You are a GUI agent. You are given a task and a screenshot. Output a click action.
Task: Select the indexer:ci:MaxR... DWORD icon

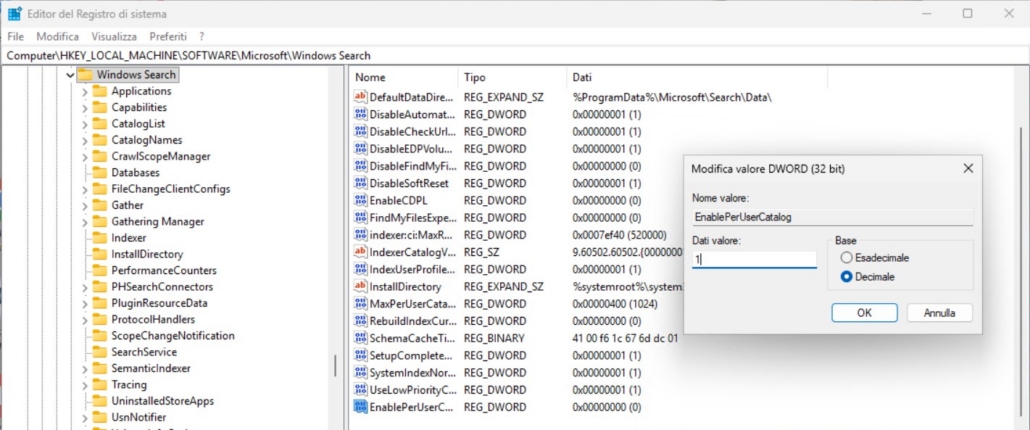click(x=360, y=235)
